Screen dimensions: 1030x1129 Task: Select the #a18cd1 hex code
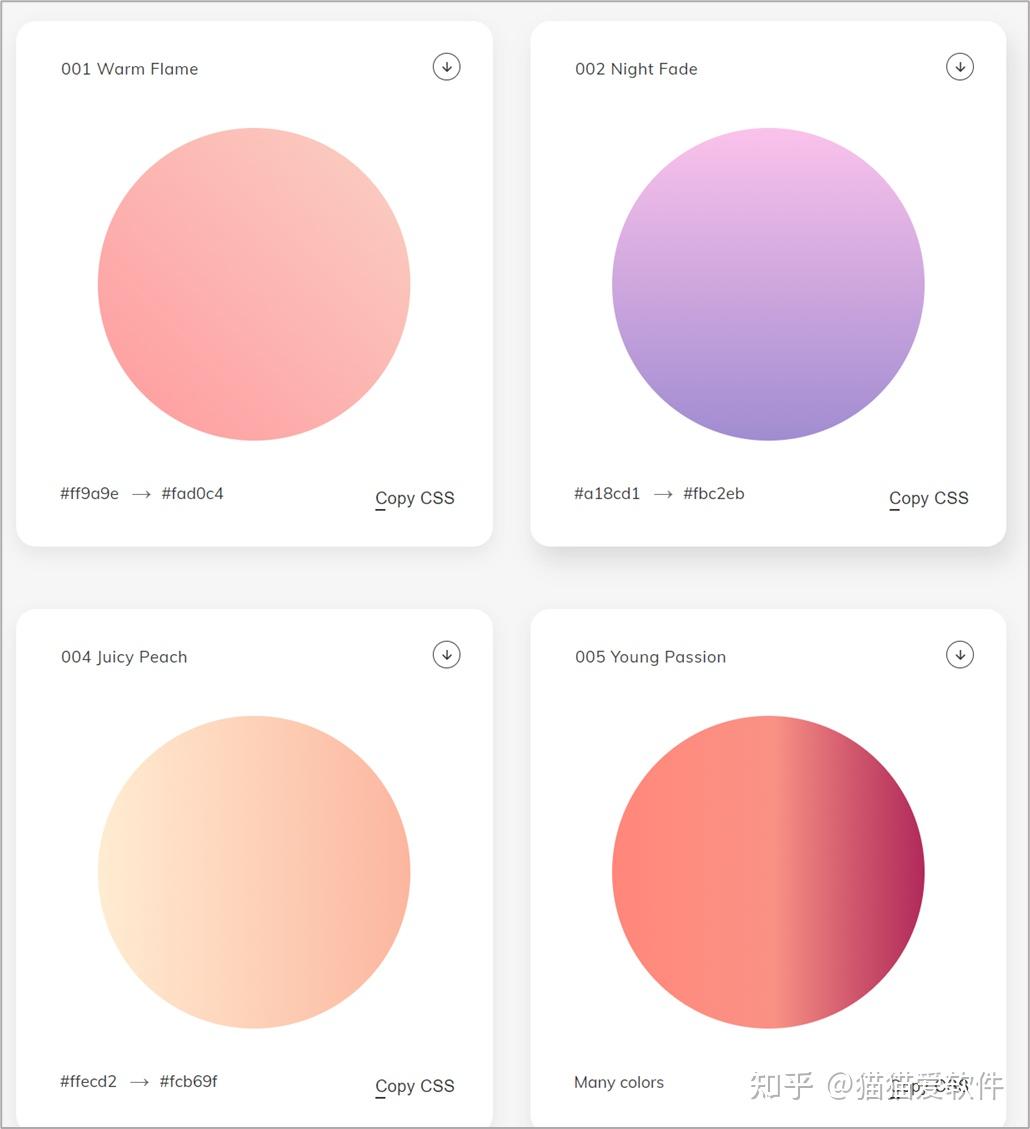pos(607,493)
